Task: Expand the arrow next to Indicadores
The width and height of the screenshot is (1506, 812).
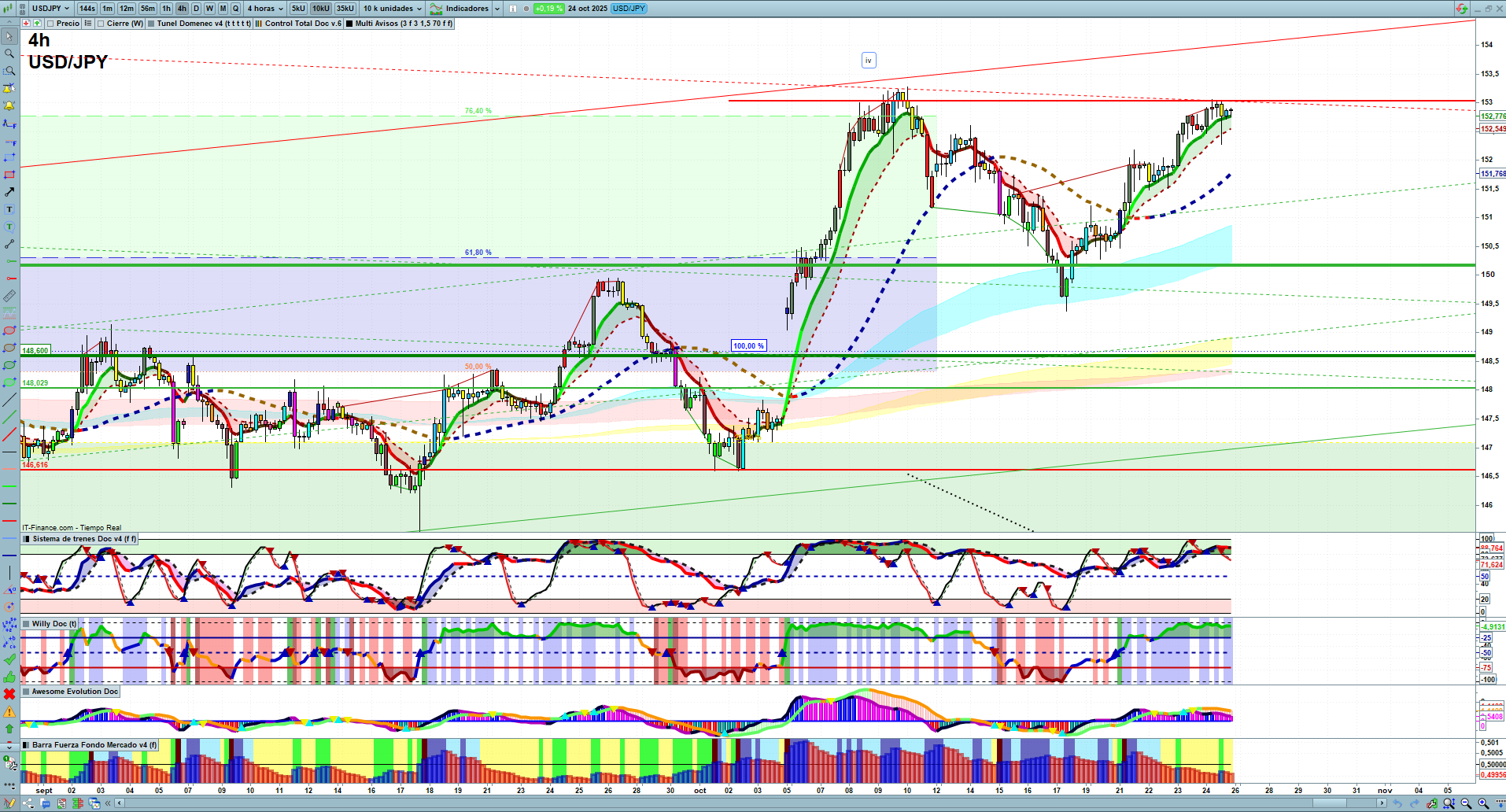Action: coord(497,9)
